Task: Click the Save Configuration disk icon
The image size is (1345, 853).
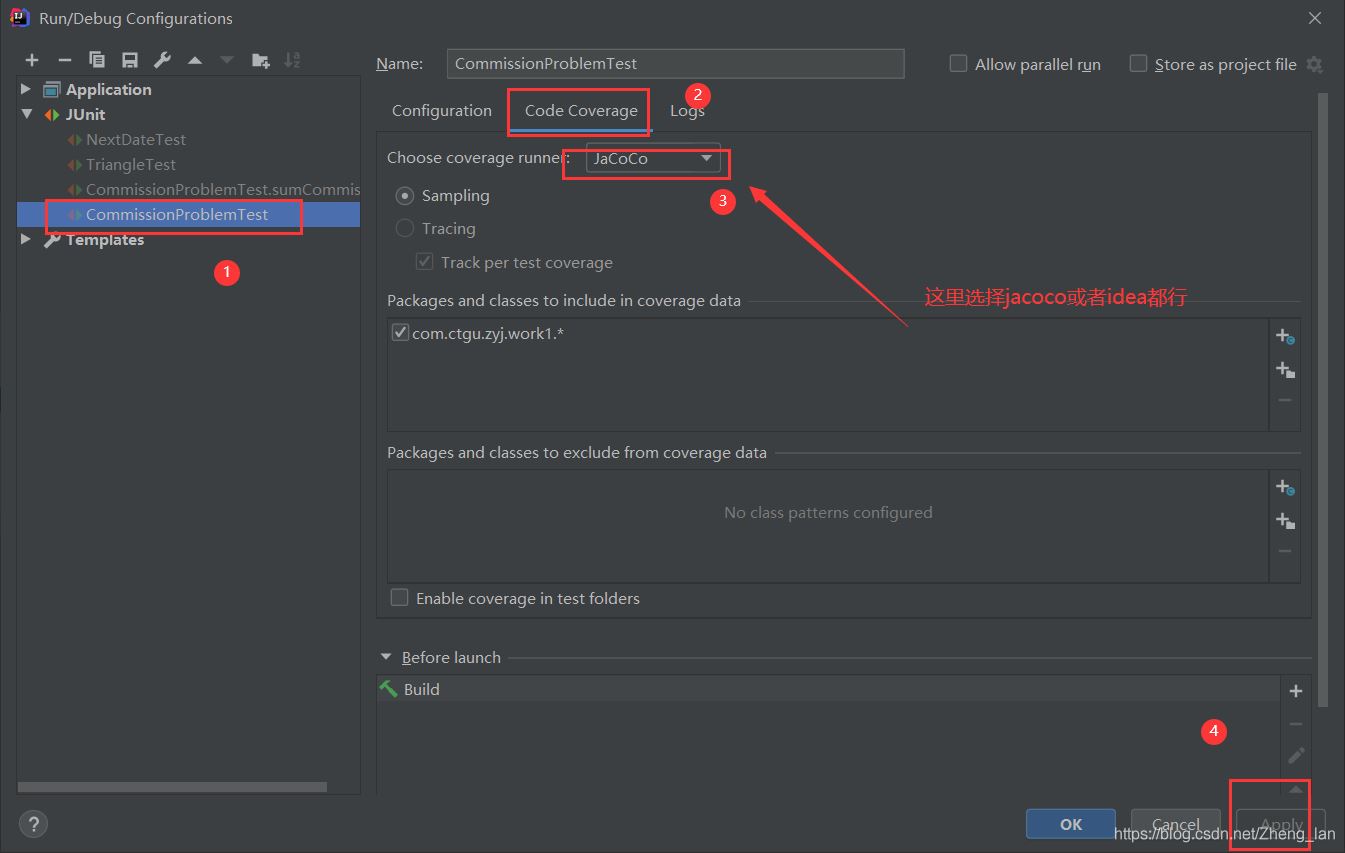Action: (x=129, y=61)
